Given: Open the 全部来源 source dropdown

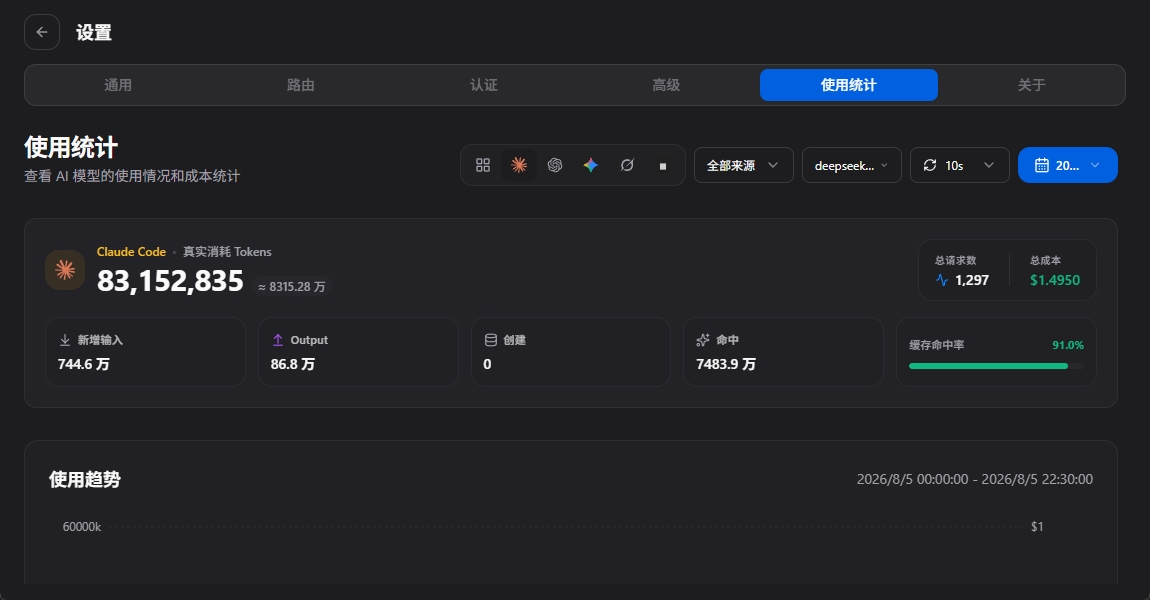Looking at the screenshot, I should [744, 165].
